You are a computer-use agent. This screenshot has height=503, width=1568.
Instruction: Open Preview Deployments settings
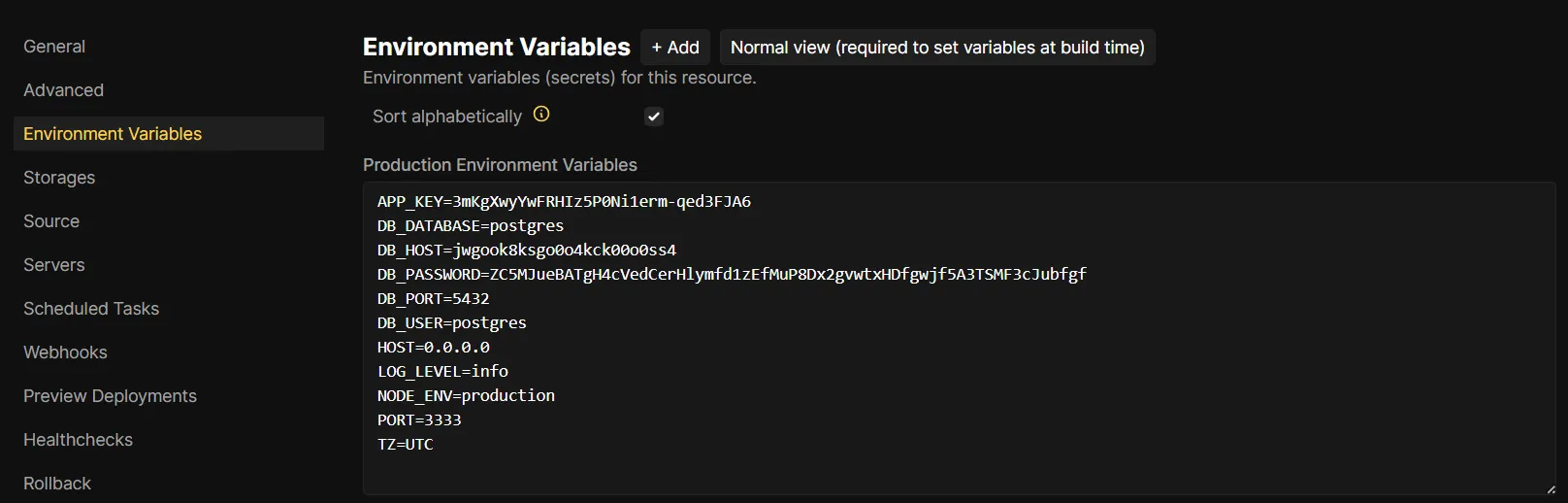[110, 396]
